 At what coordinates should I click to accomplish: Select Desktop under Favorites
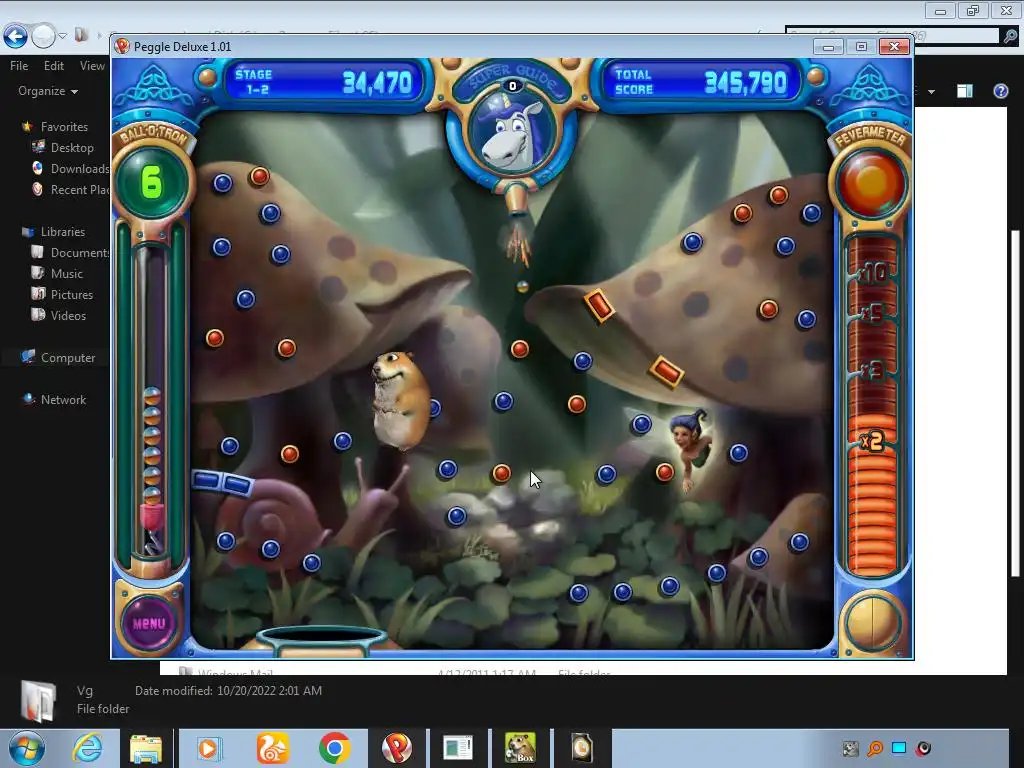click(72, 148)
